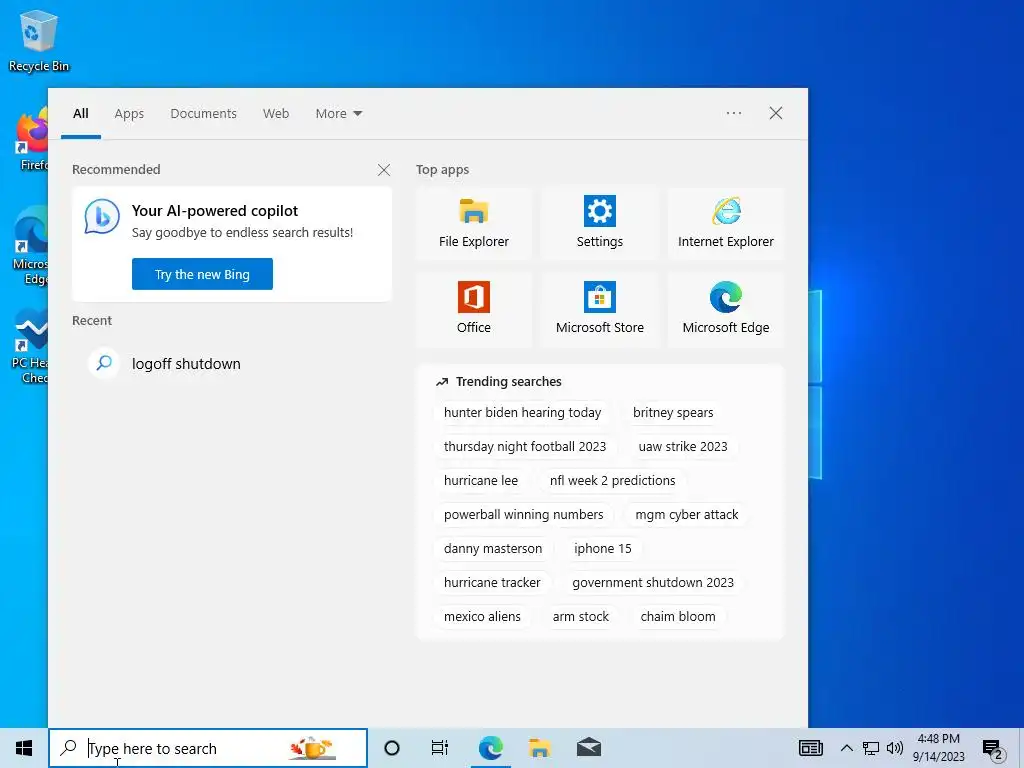Viewport: 1024px width, 768px height.
Task: Click the Try the new Bing button
Action: [202, 274]
